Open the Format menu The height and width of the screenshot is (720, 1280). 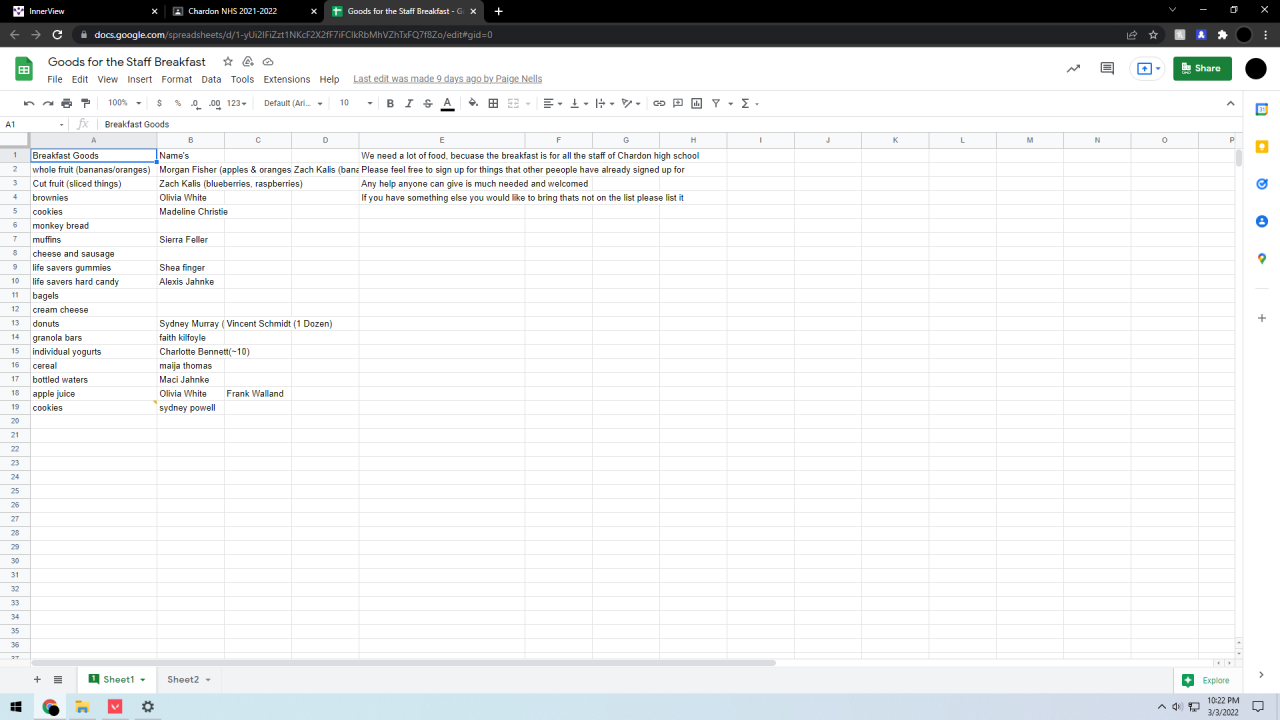(x=177, y=79)
